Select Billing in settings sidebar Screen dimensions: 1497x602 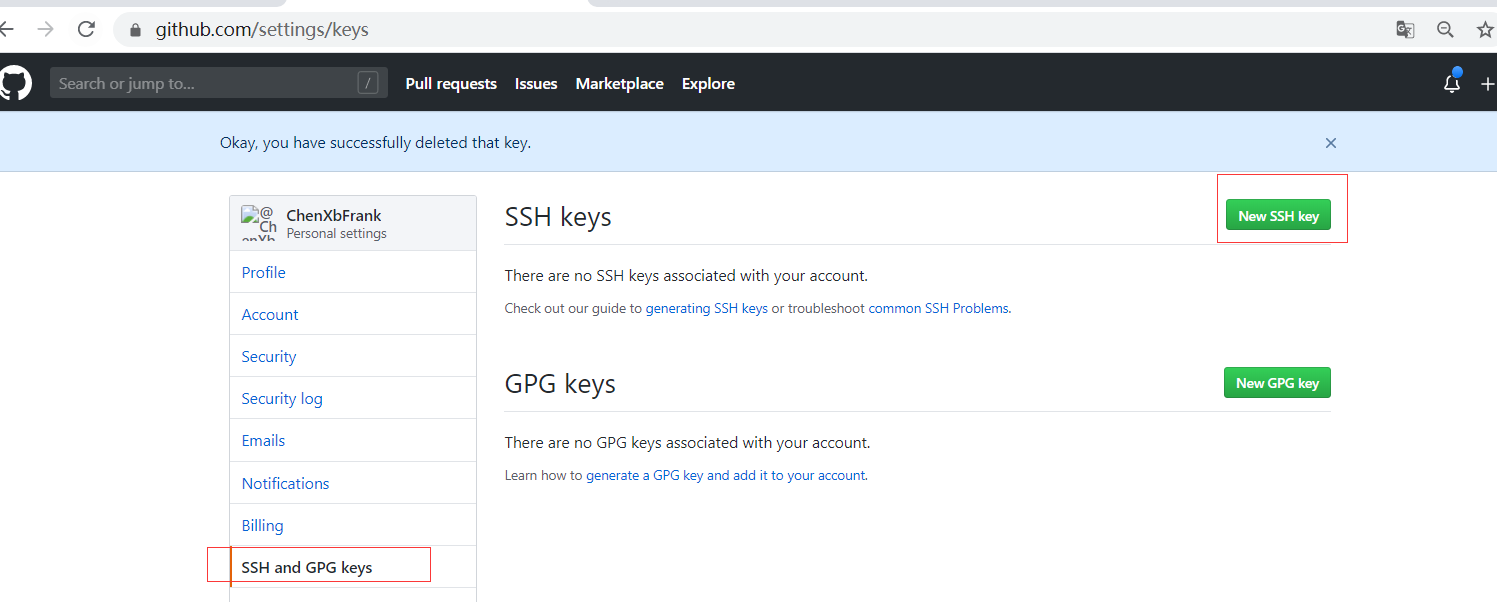click(353, 525)
